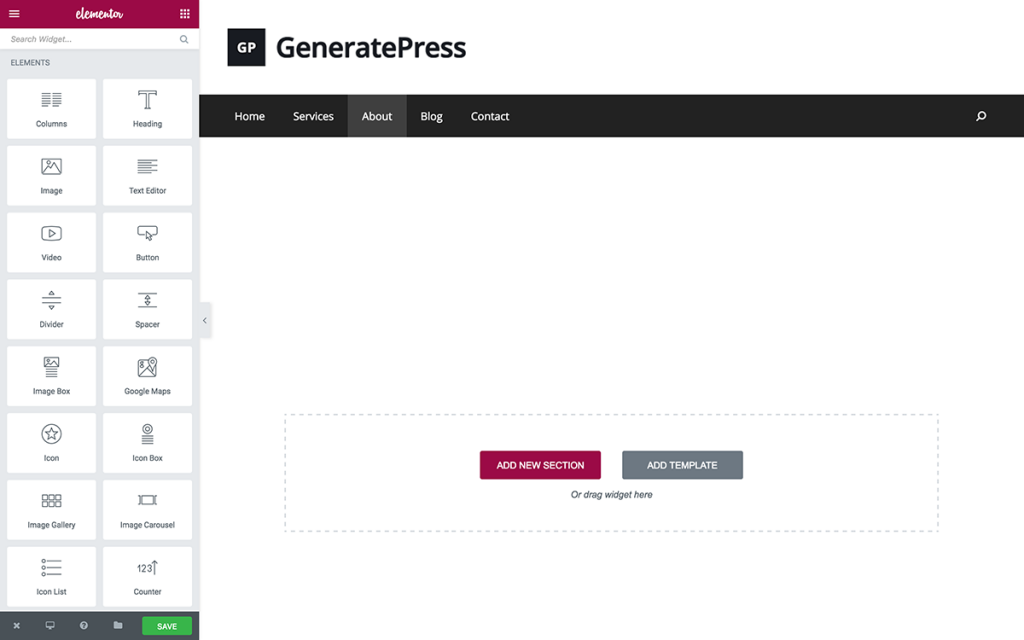The height and width of the screenshot is (640, 1024).
Task: Open responsive mode monitor icon
Action: tap(50, 626)
